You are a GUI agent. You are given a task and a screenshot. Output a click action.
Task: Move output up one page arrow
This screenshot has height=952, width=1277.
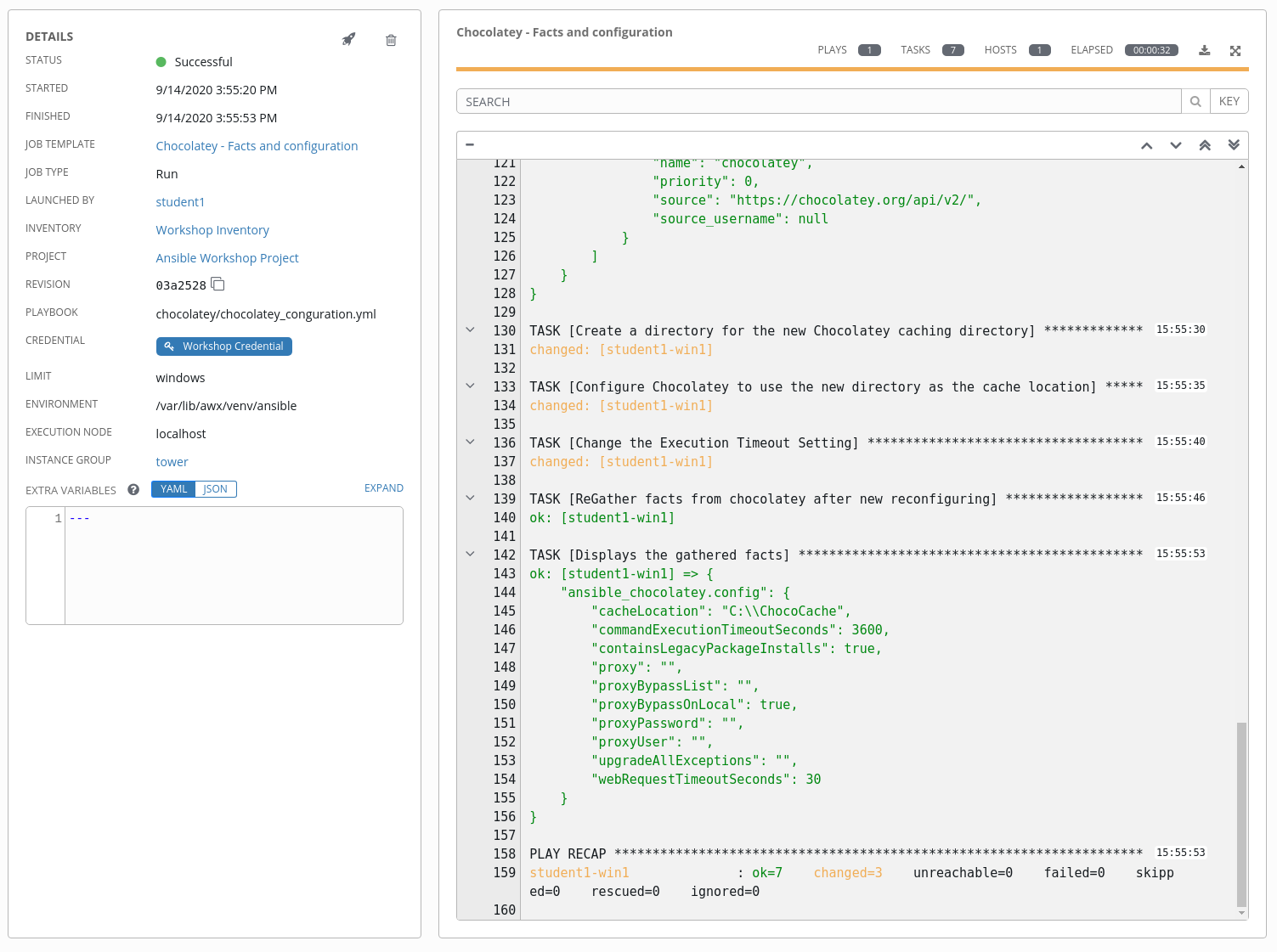pyautogui.click(x=1146, y=145)
